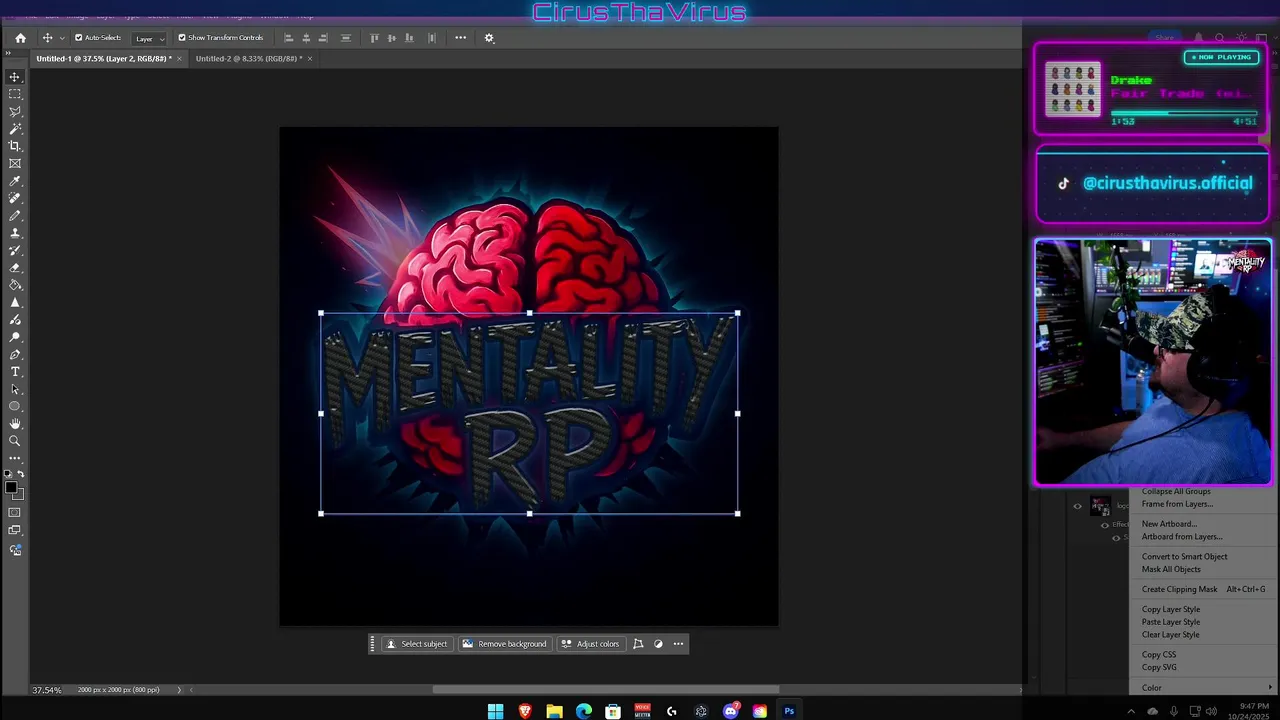Open more align options (three dots)
The image size is (1280, 720).
[461, 38]
